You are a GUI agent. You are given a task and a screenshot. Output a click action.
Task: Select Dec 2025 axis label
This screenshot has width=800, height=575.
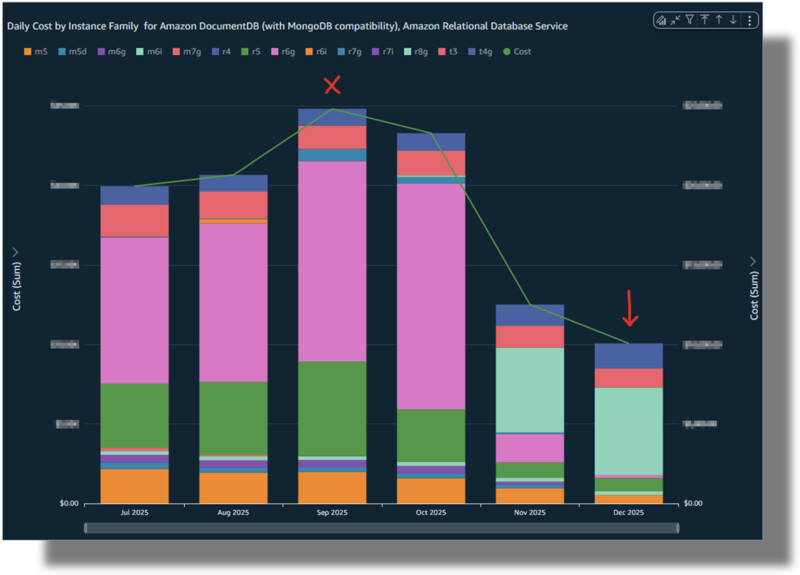coord(629,513)
